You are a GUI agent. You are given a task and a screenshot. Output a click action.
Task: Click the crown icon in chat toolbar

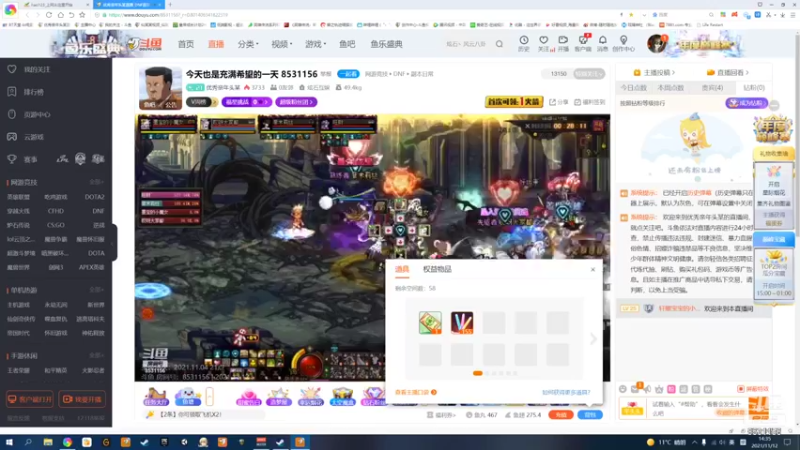[x=659, y=389]
